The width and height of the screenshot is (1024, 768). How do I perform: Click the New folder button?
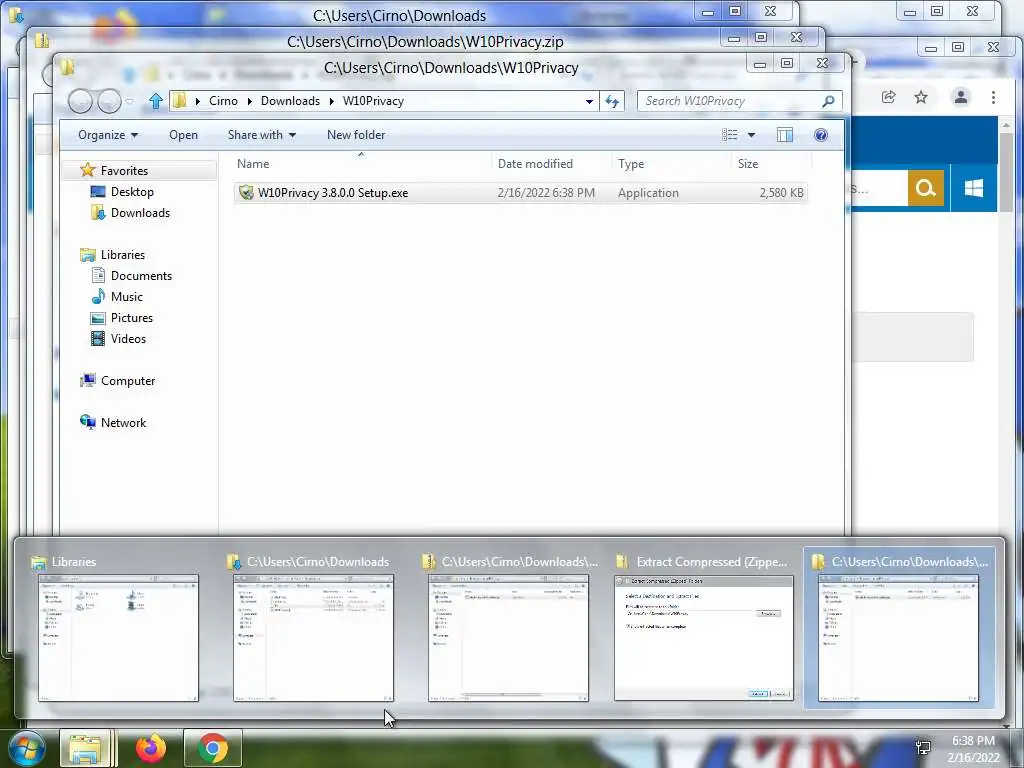coord(356,135)
